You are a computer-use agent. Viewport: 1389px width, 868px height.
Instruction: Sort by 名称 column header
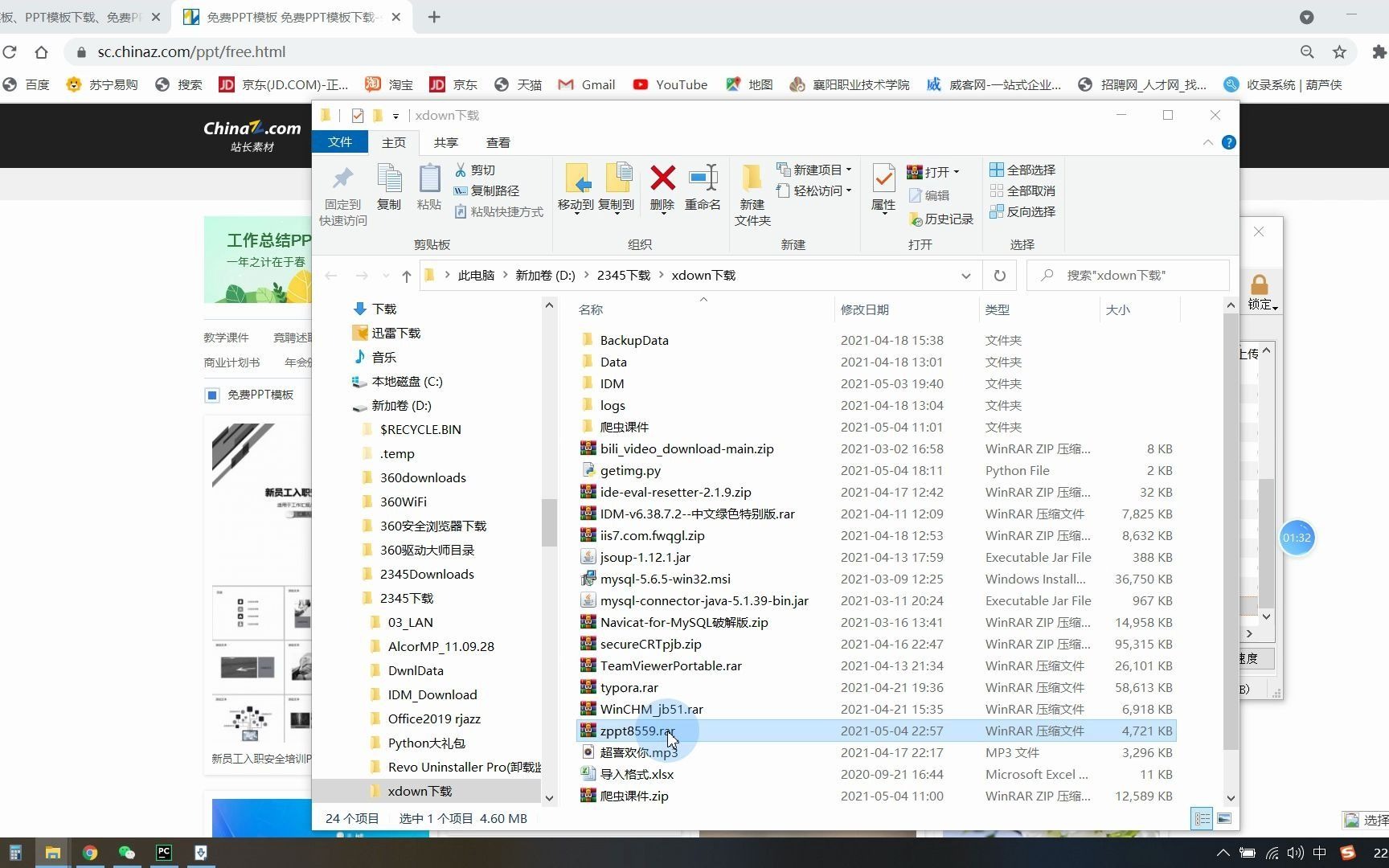point(591,309)
